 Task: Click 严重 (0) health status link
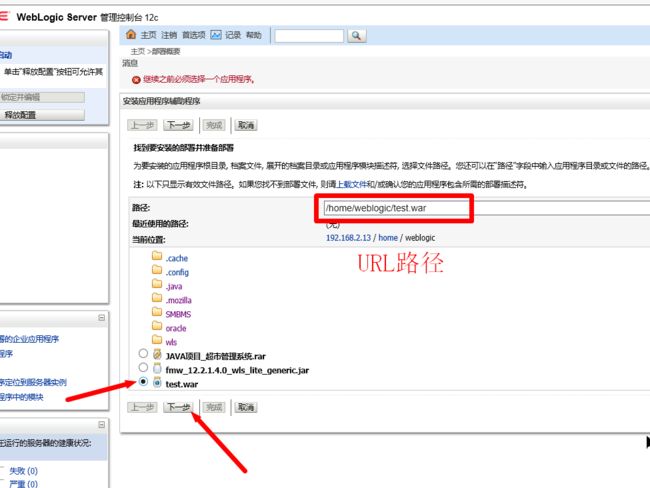24,483
